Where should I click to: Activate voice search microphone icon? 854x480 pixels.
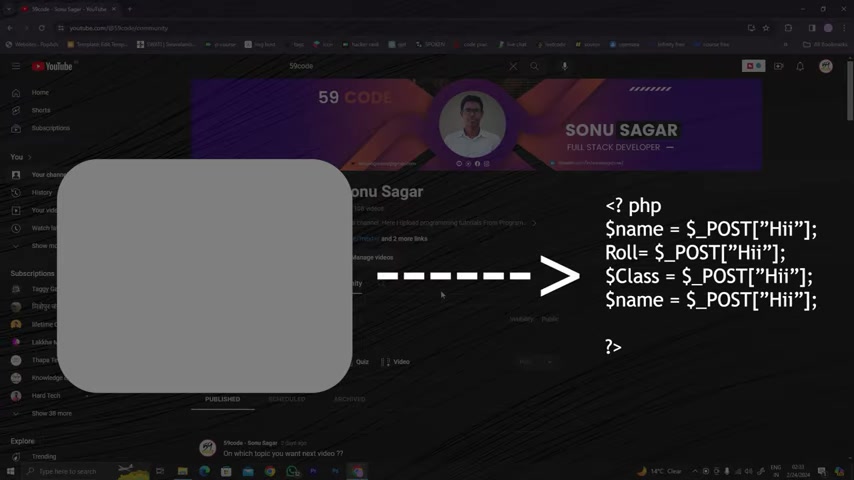[x=565, y=66]
